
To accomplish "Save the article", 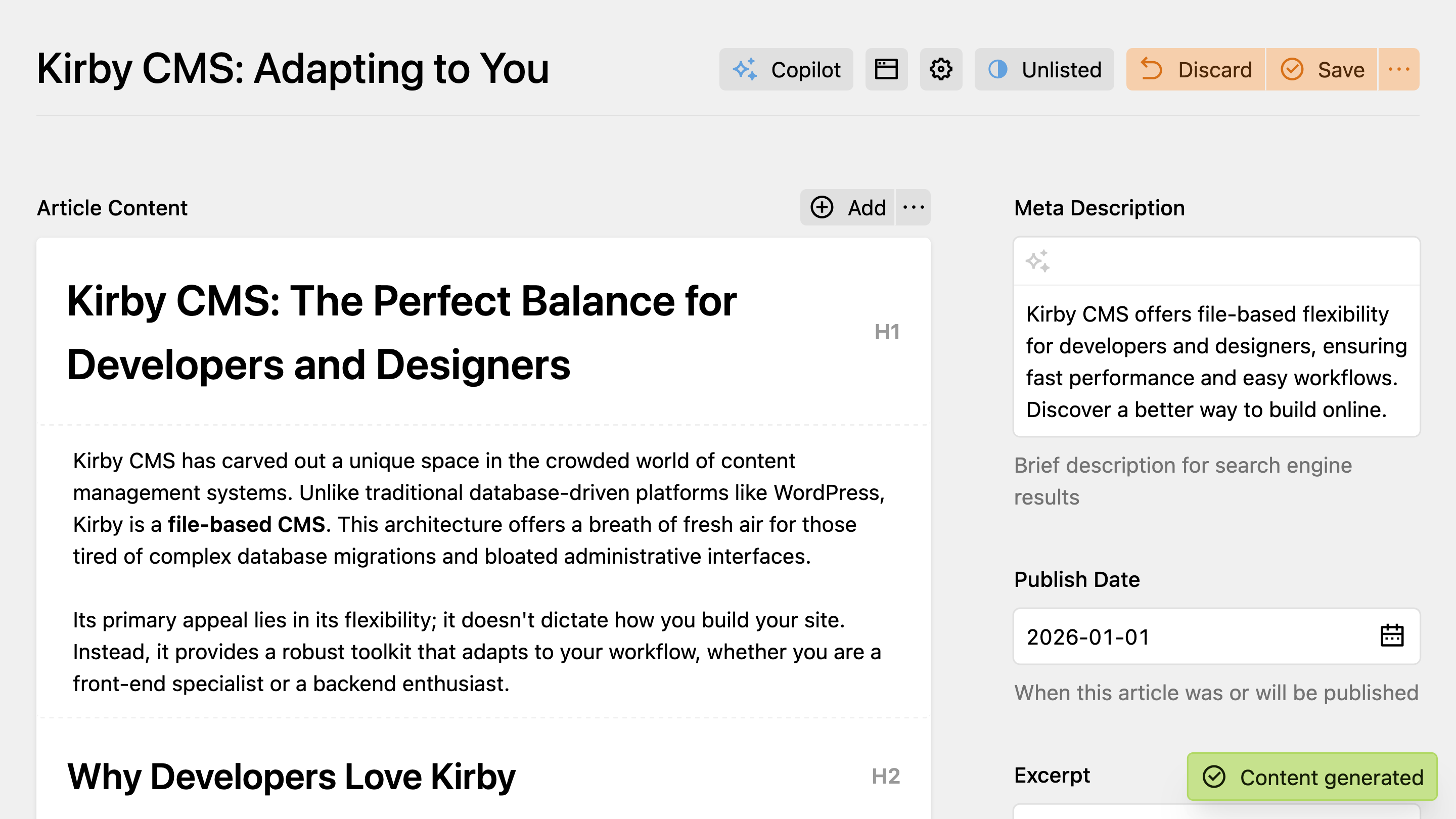I will (x=1322, y=69).
